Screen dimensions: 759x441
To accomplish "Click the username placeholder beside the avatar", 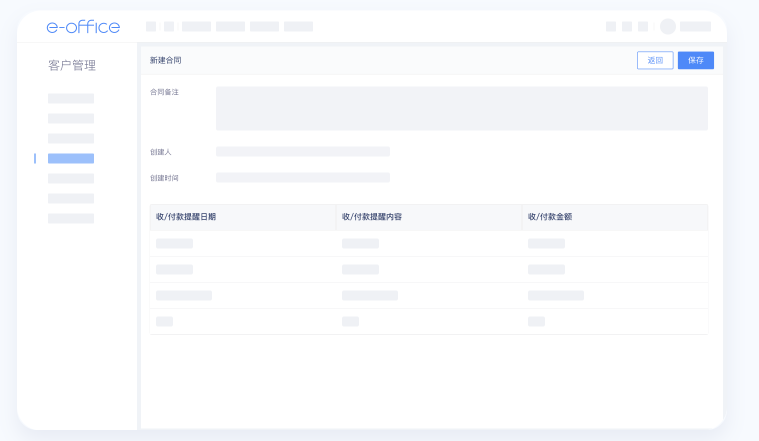I will tap(695, 27).
